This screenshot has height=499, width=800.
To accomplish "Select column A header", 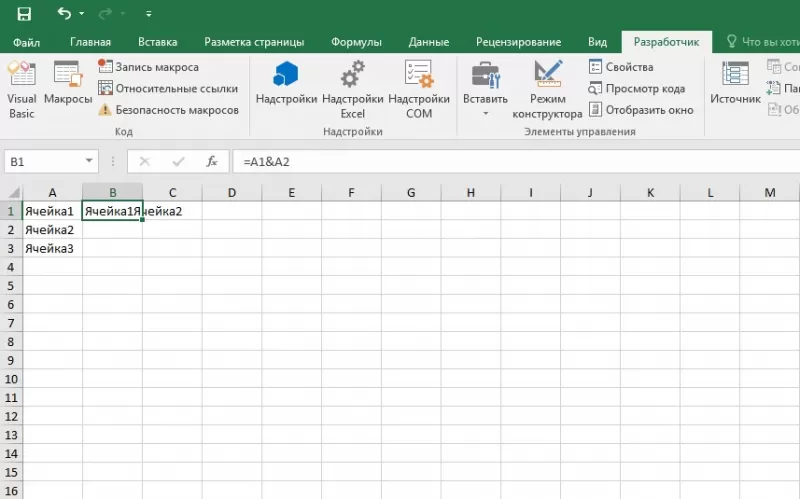I will pos(52,192).
